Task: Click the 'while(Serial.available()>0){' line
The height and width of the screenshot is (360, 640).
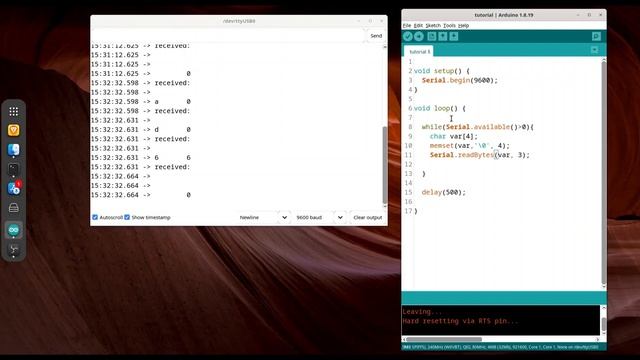Action: (x=478, y=127)
